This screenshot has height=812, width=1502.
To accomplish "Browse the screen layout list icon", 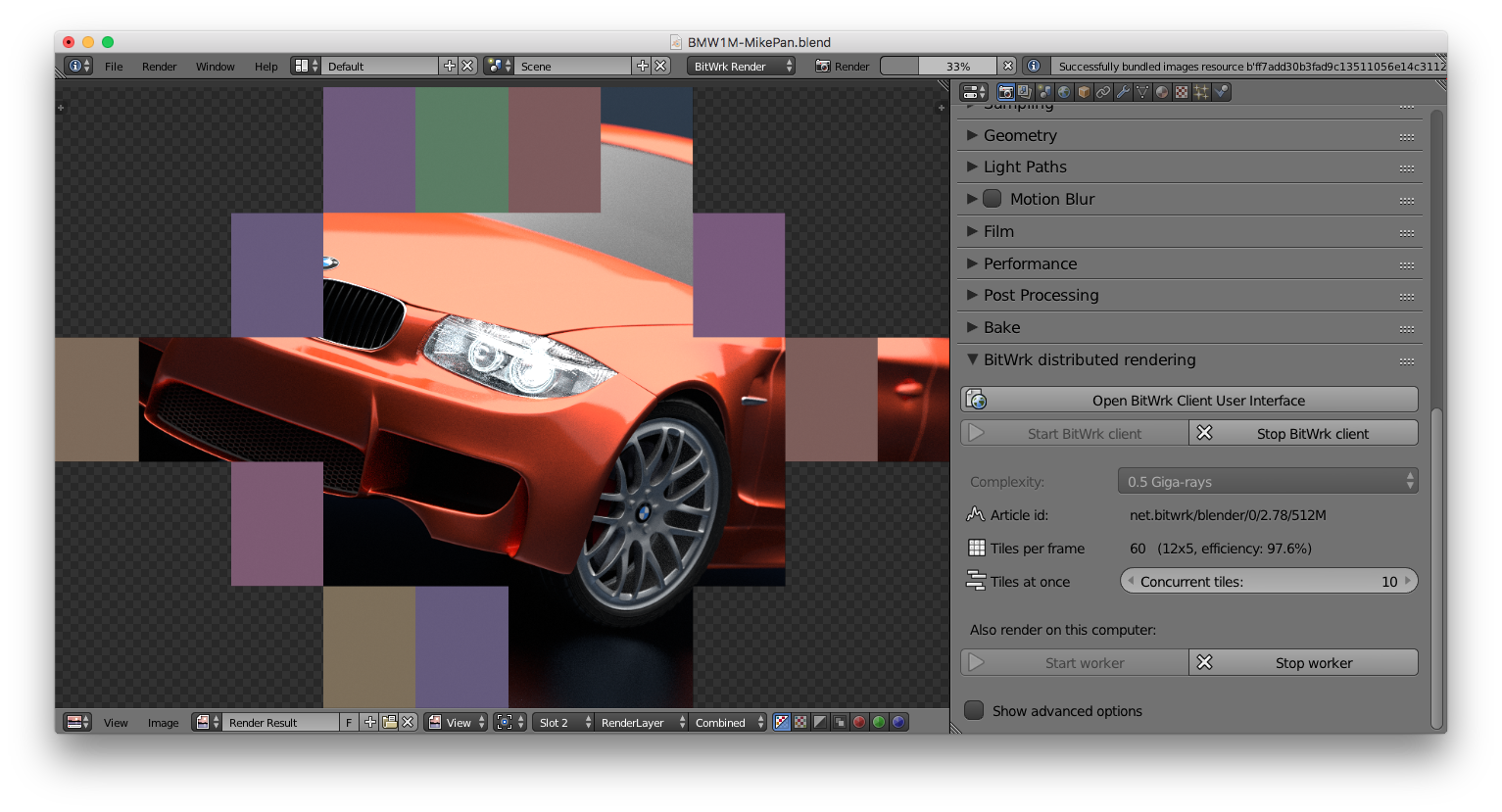I will click(306, 66).
